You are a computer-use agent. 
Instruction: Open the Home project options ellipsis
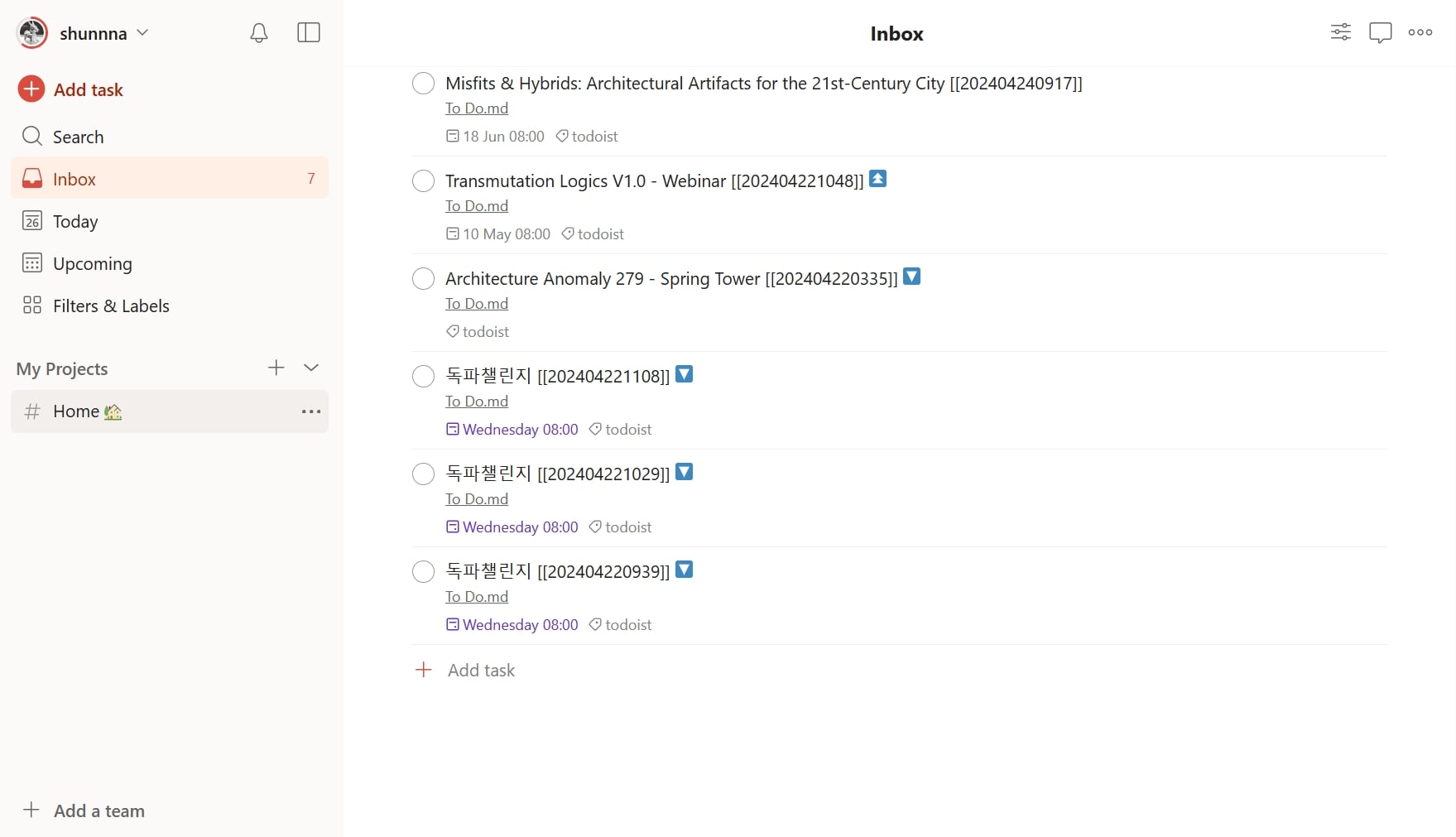(311, 411)
